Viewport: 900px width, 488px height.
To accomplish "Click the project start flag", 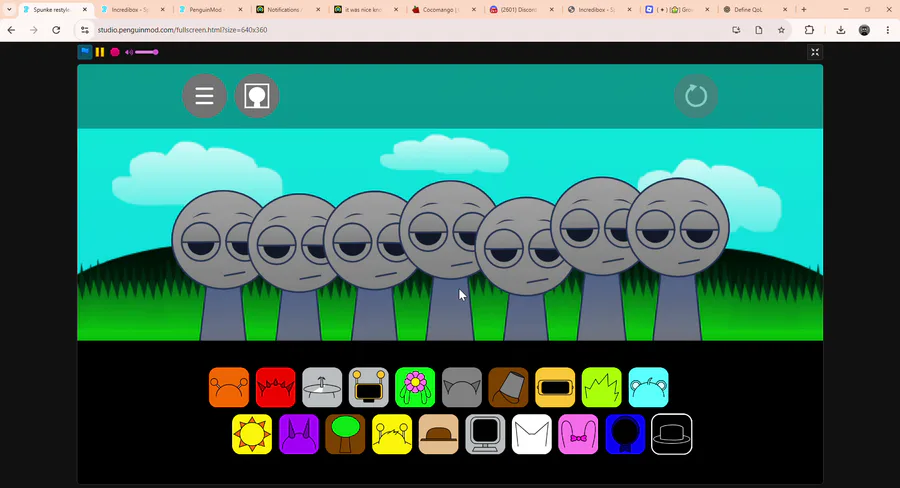I will [x=85, y=52].
